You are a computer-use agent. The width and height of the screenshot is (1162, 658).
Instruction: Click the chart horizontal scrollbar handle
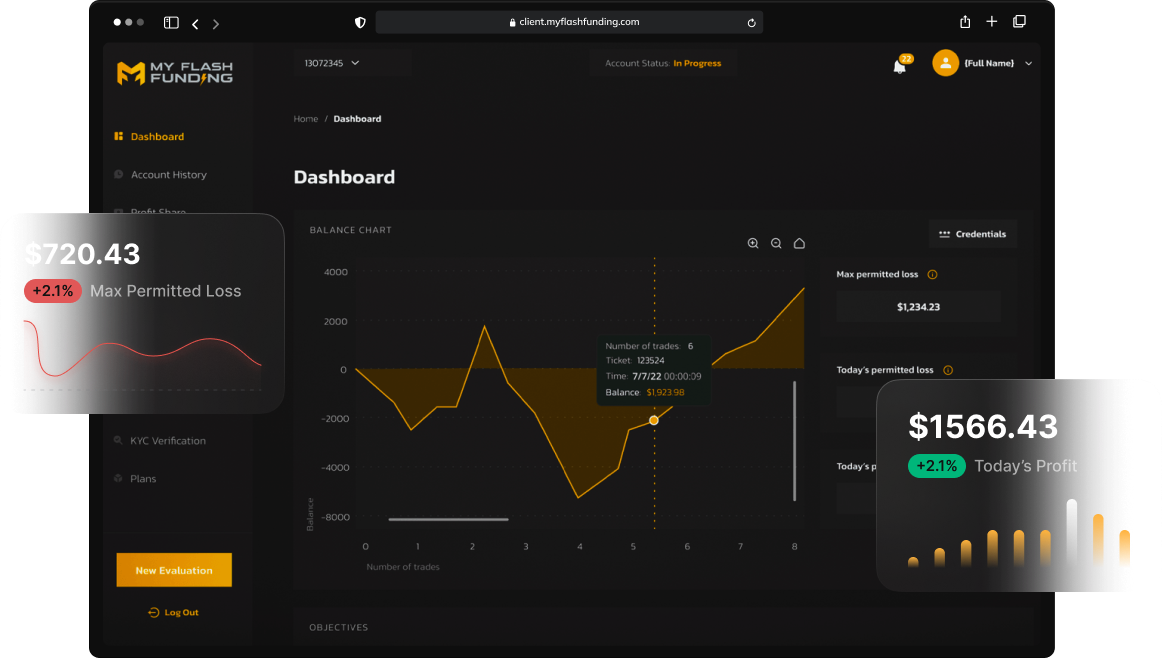(448, 519)
